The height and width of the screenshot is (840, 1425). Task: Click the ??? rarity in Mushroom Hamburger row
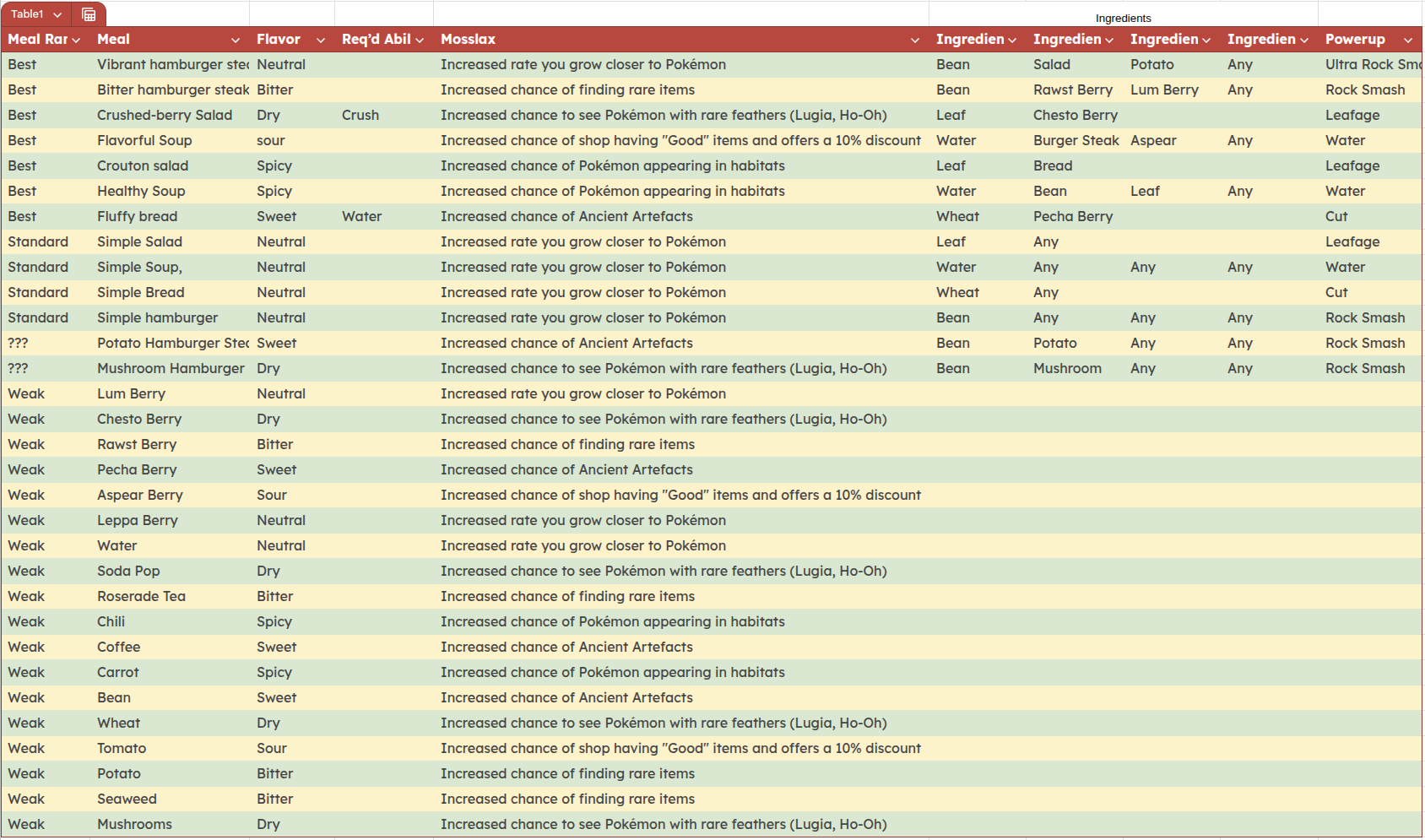tap(46, 368)
